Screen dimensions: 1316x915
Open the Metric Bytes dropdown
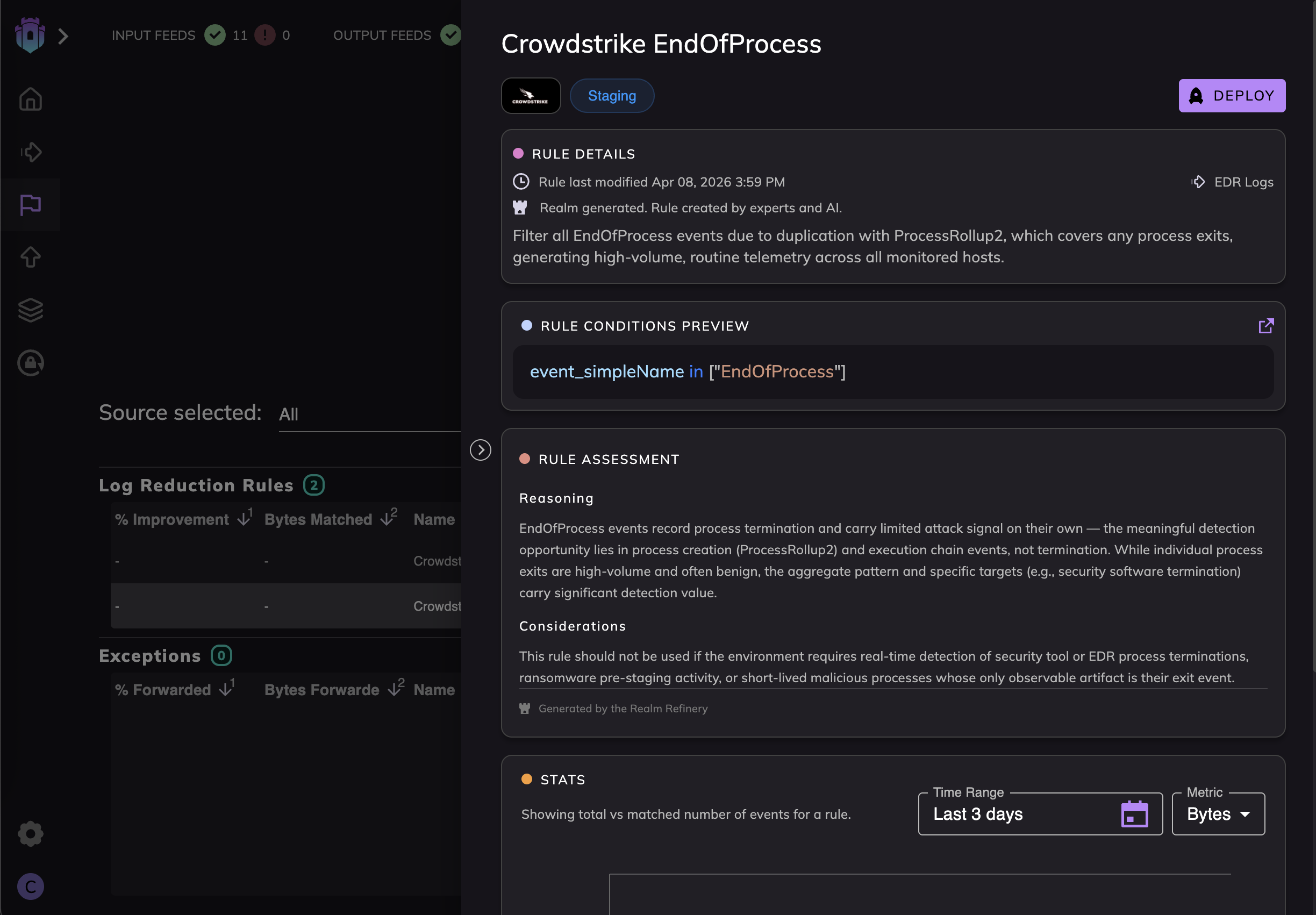point(1218,814)
